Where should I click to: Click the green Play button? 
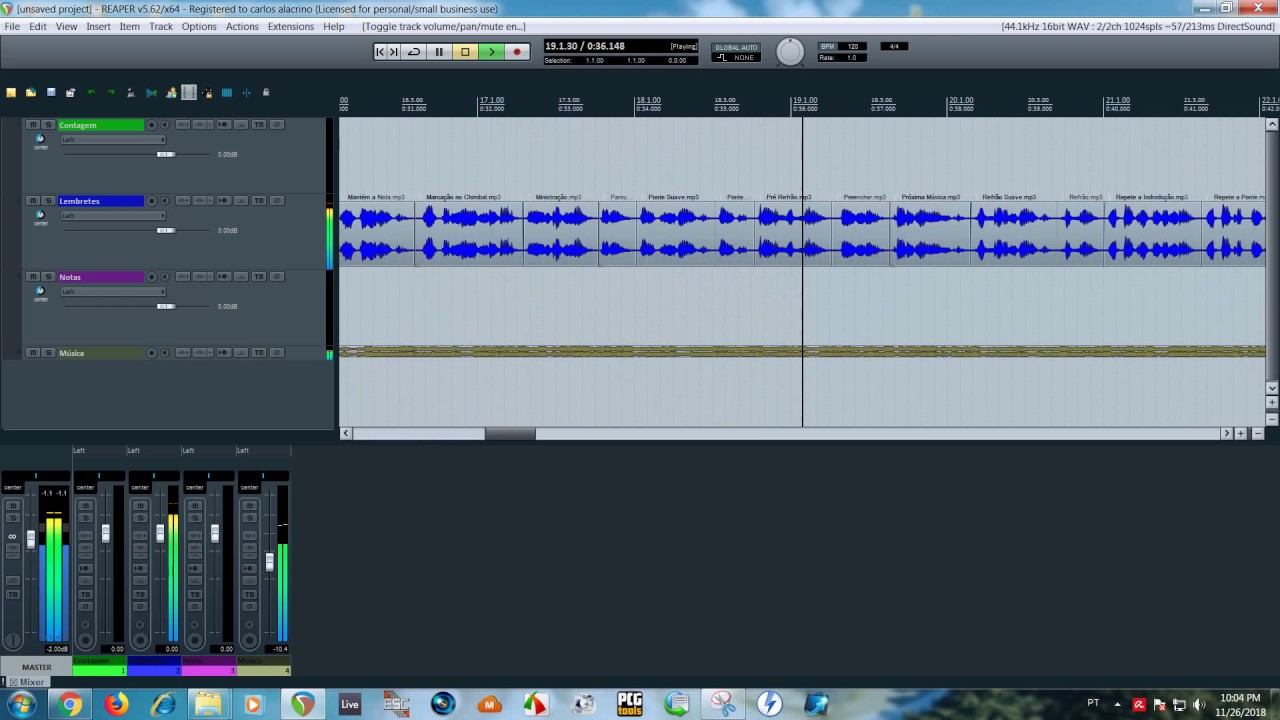[x=491, y=52]
